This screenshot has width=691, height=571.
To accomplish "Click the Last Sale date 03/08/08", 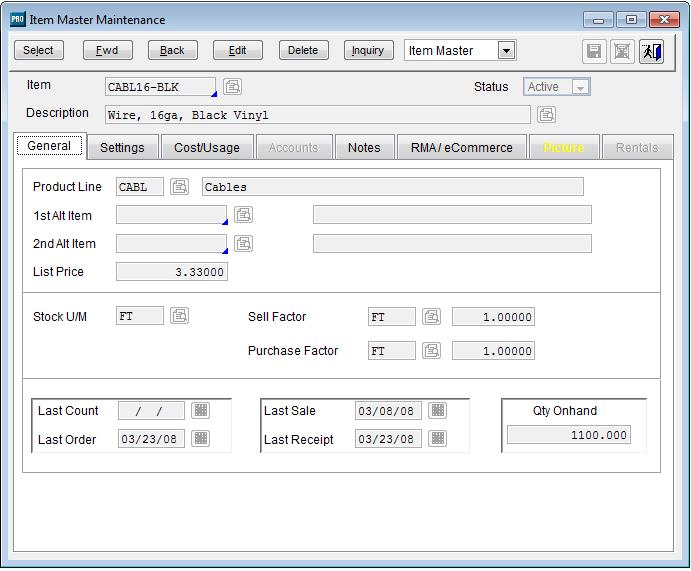I will 388,411.
